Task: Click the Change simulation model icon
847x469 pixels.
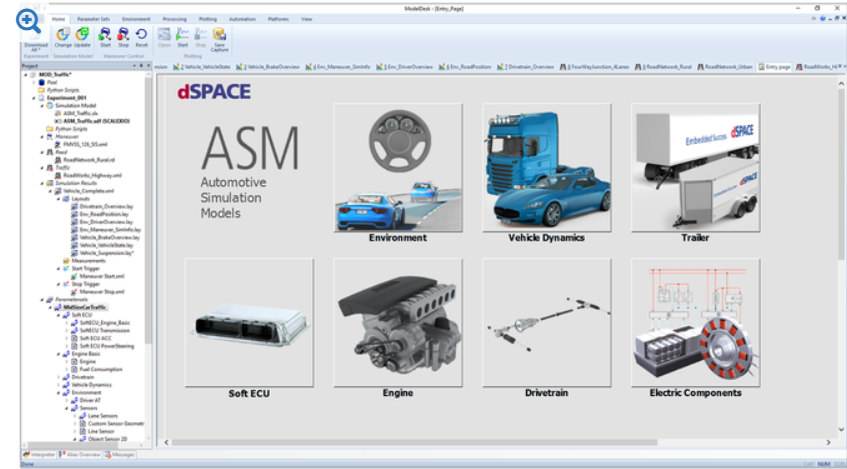Action: click(63, 36)
